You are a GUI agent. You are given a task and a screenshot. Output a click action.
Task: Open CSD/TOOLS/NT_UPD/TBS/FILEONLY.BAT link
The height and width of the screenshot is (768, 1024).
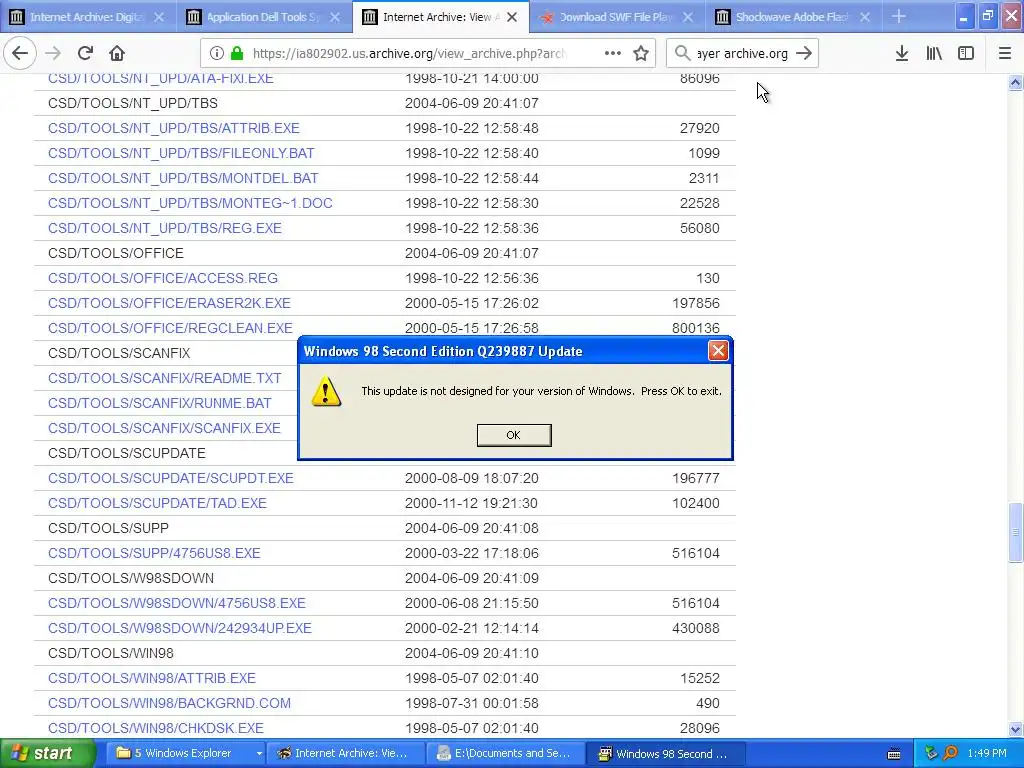tap(181, 153)
